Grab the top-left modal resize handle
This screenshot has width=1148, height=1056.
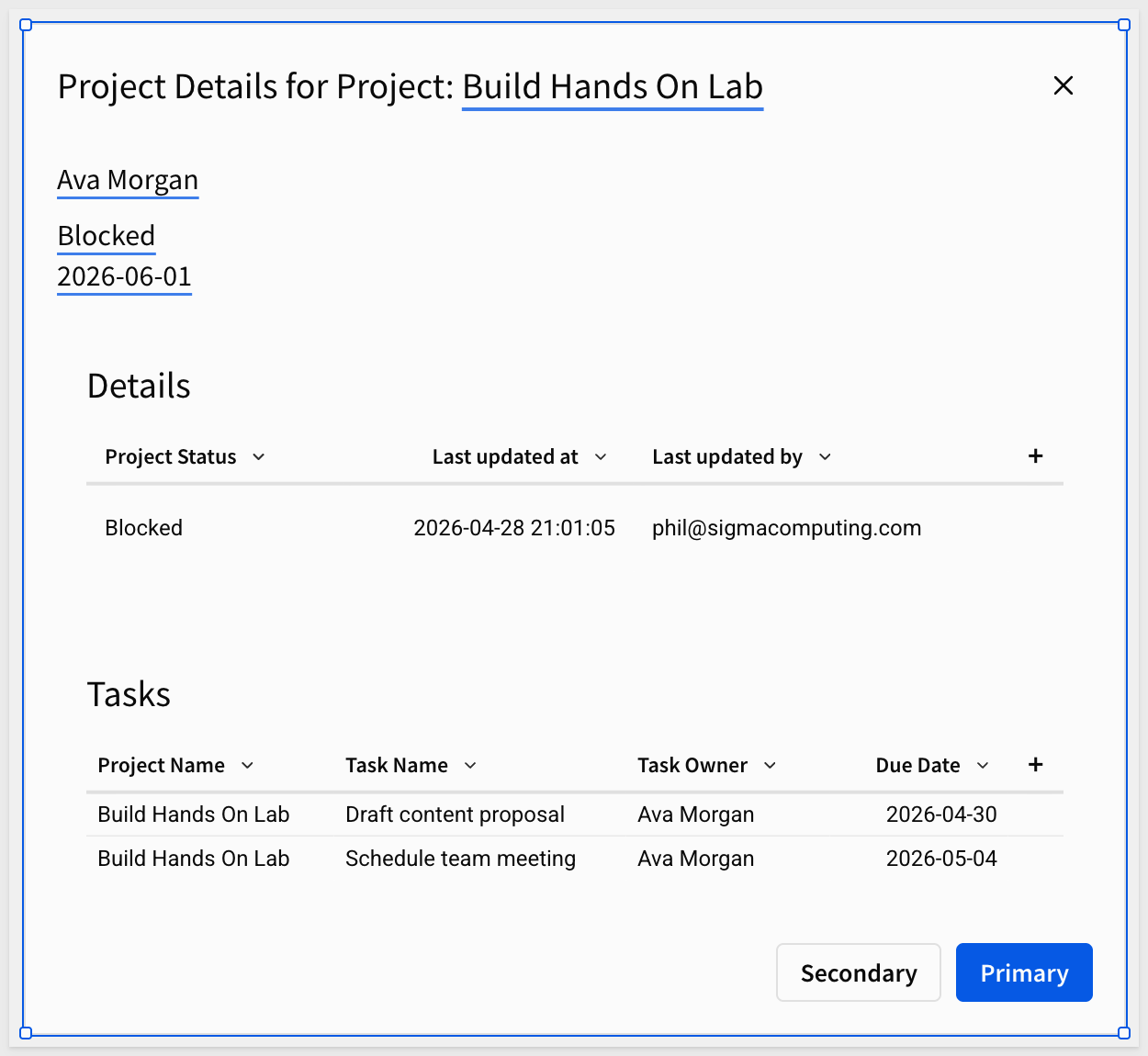(26, 25)
